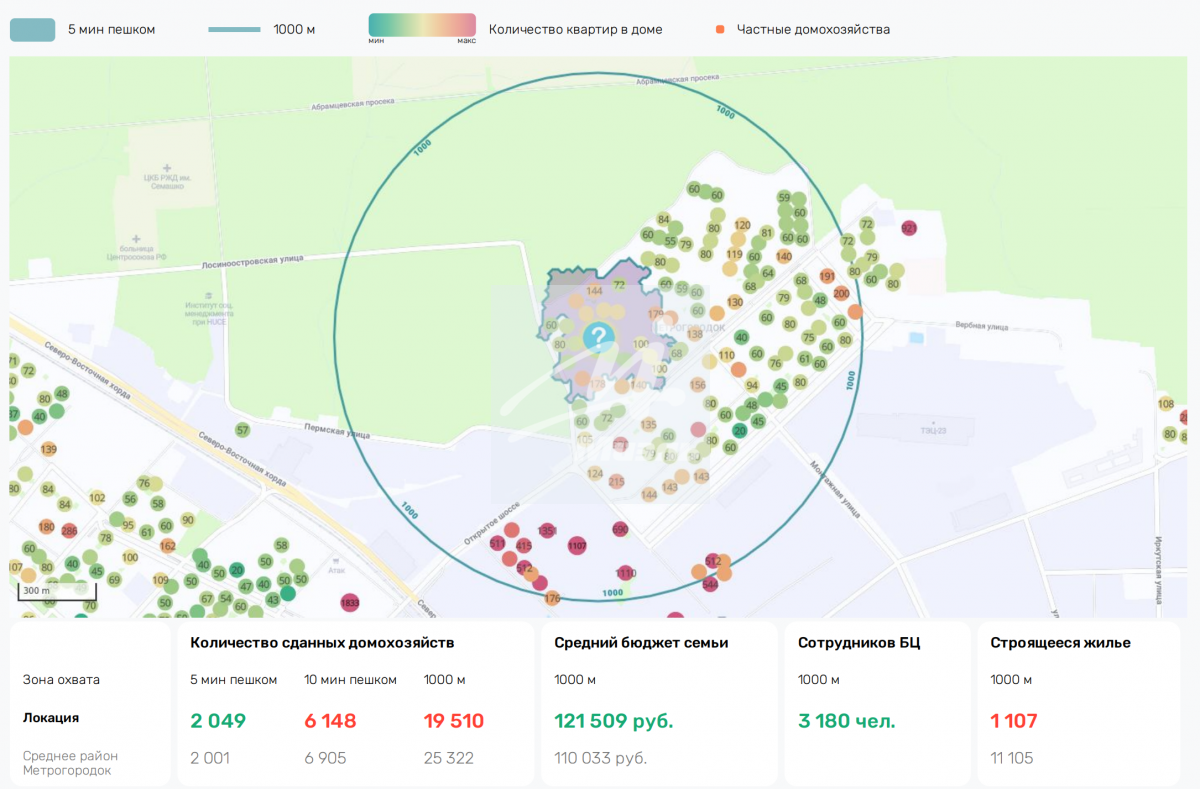
Task: Click the apartment count gradient legend bar
Action: tap(422, 26)
